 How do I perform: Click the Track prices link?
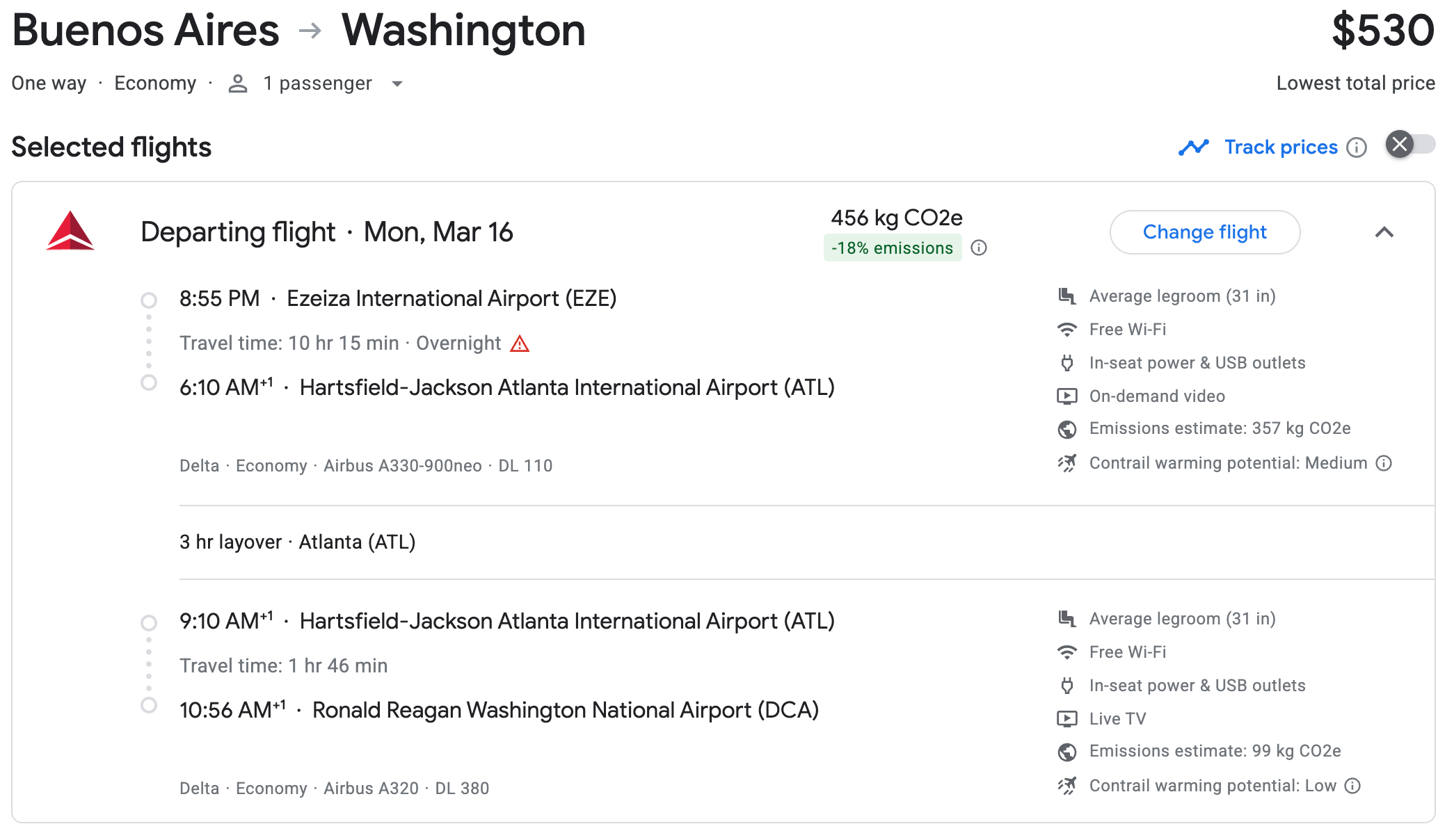(1281, 147)
